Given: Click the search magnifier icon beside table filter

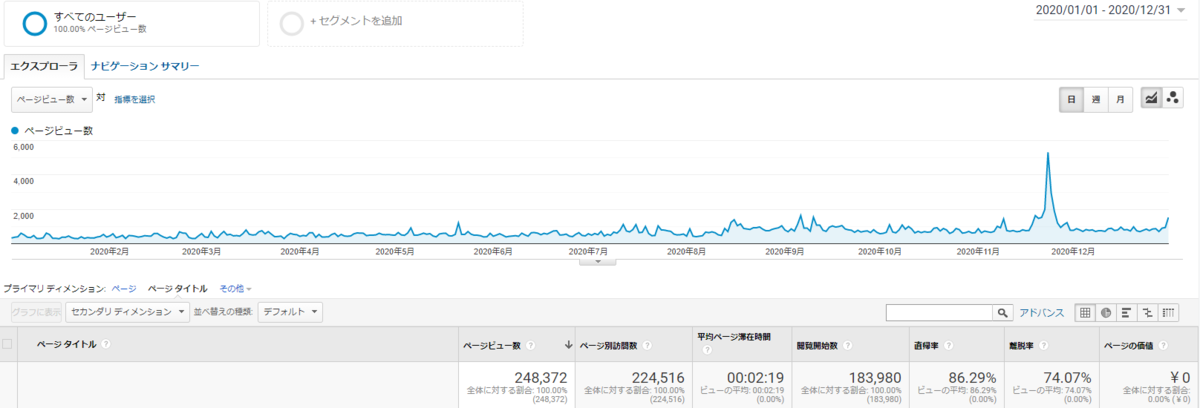Looking at the screenshot, I should point(1002,312).
